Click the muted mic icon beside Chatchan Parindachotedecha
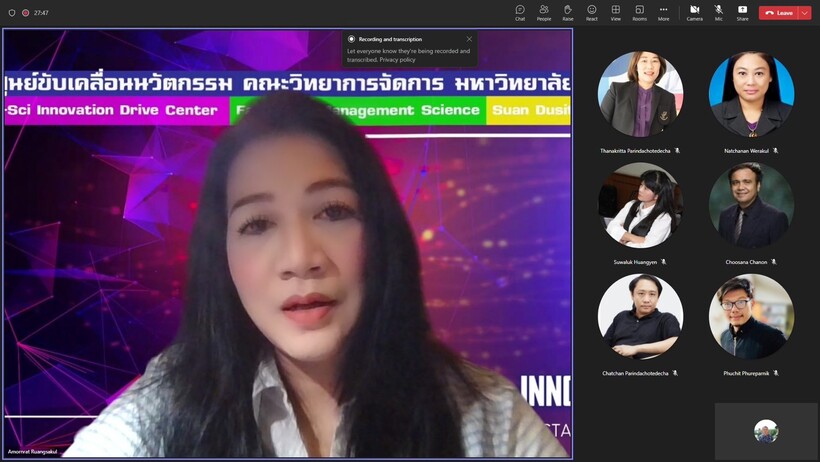Viewport: 820px width, 462px height. click(675, 374)
